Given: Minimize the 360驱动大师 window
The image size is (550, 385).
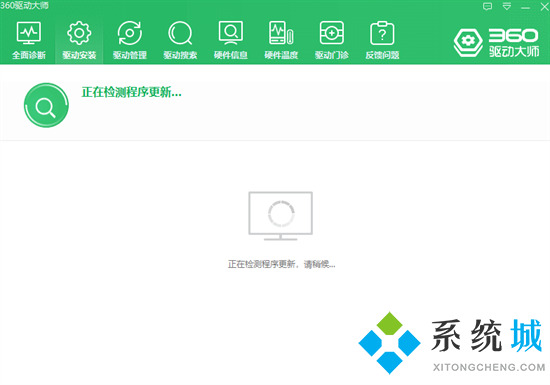Looking at the screenshot, I should coord(525,7).
